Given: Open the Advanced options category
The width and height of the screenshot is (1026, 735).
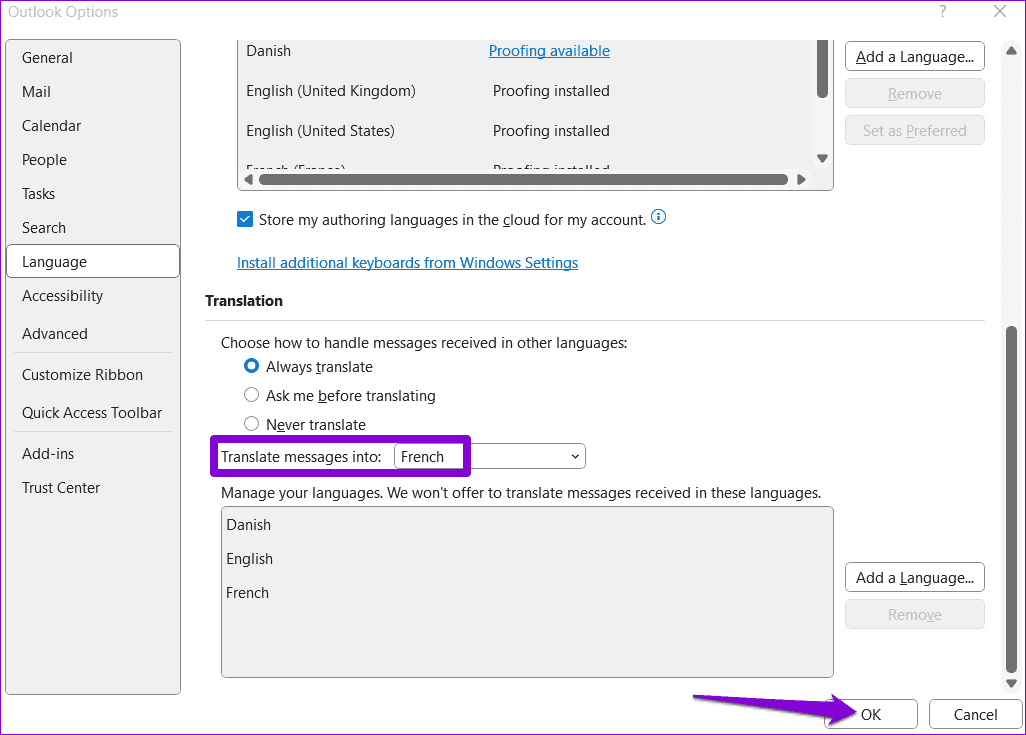Looking at the screenshot, I should click(x=93, y=334).
